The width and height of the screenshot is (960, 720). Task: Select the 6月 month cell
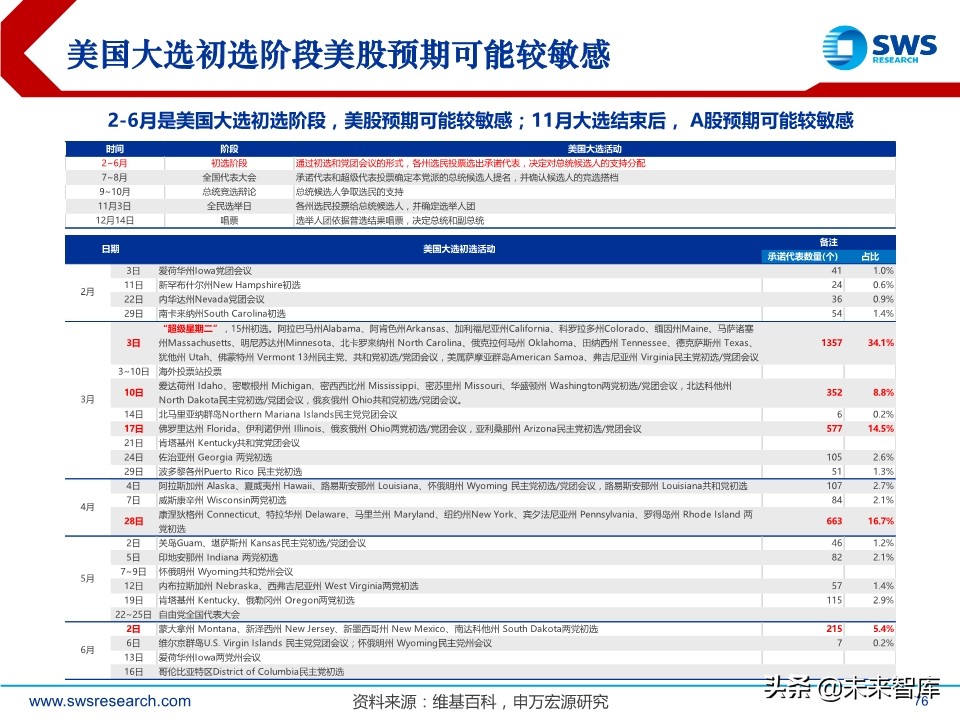[88, 650]
